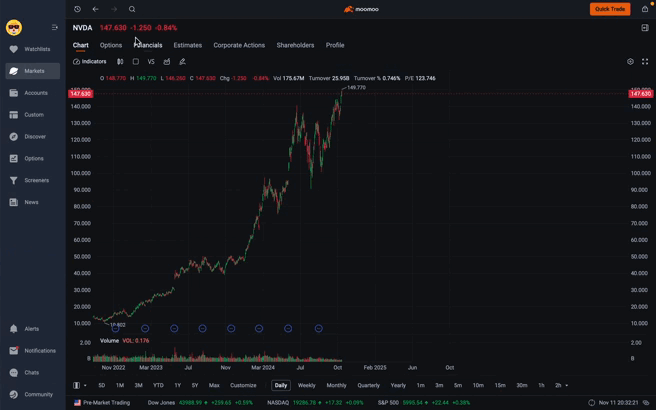Open Discover in the sidebar
The width and height of the screenshot is (656, 410).
coord(33,136)
